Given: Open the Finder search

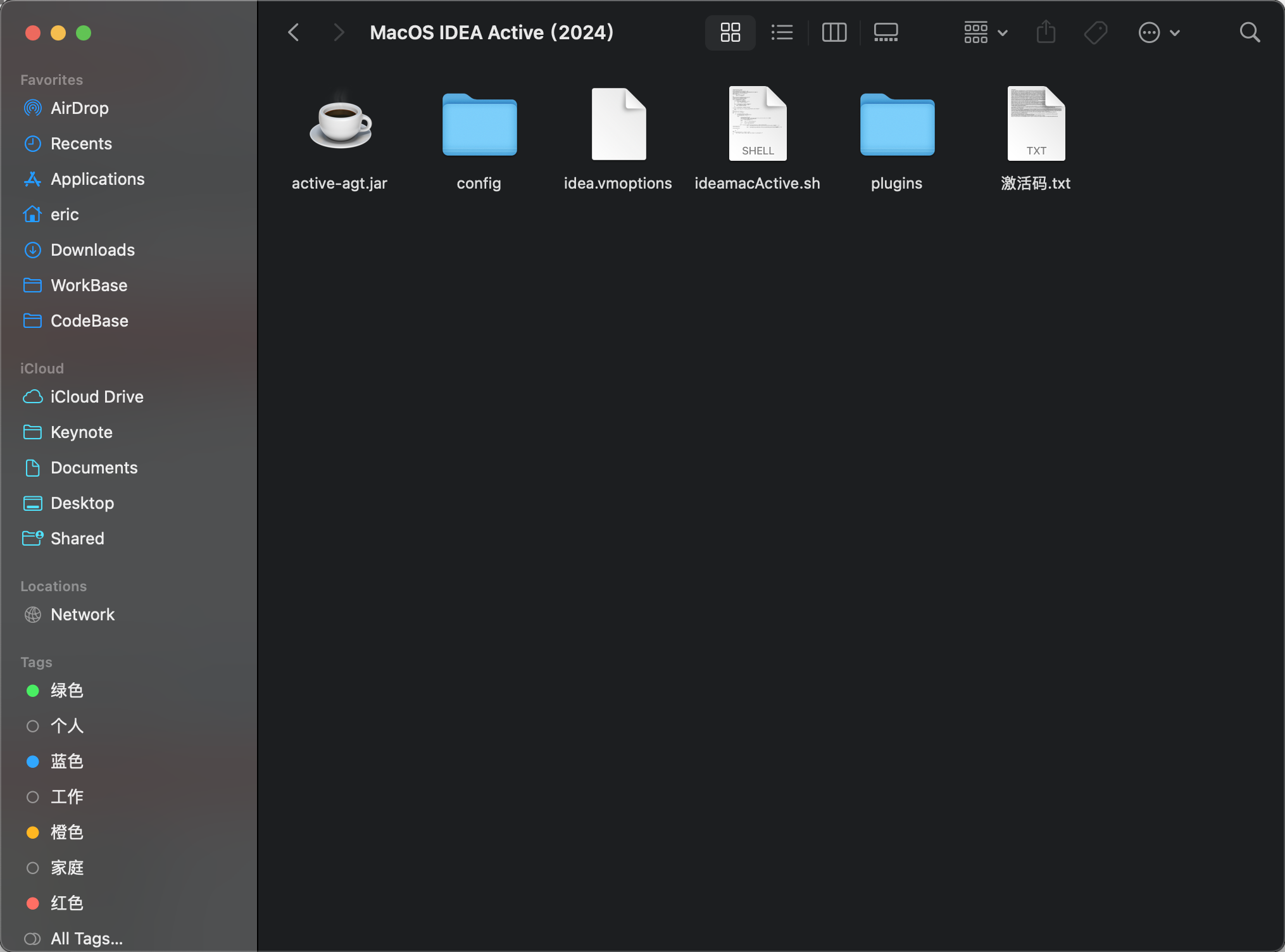Looking at the screenshot, I should coord(1250,32).
